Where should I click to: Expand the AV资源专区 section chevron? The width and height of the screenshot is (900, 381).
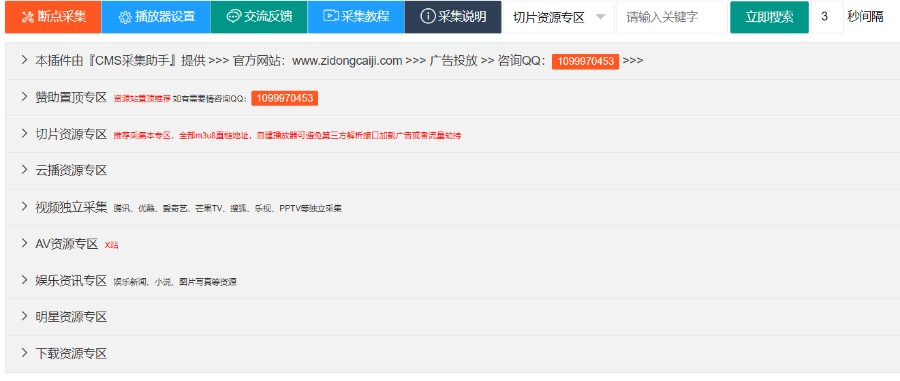[24, 243]
